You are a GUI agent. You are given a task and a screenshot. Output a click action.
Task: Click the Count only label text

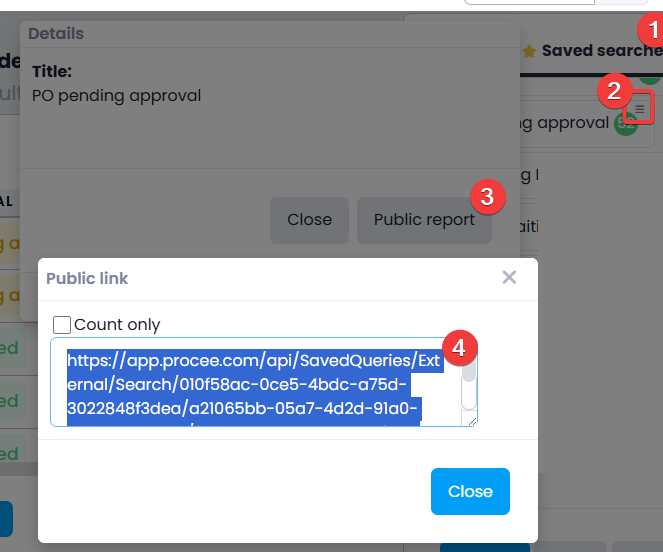[117, 324]
